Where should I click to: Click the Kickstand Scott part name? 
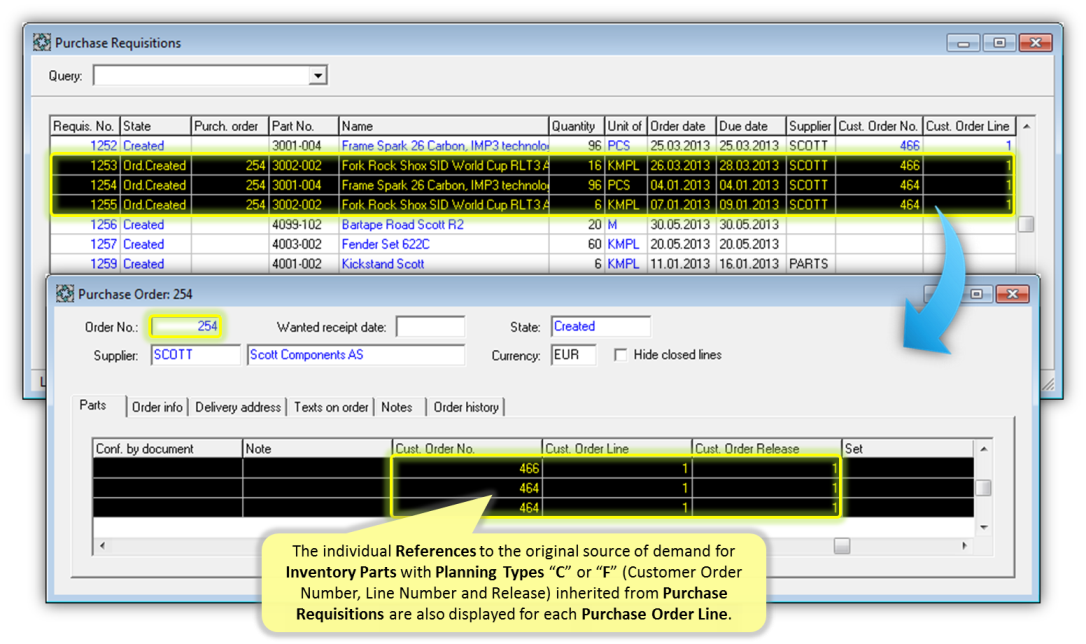tap(382, 264)
